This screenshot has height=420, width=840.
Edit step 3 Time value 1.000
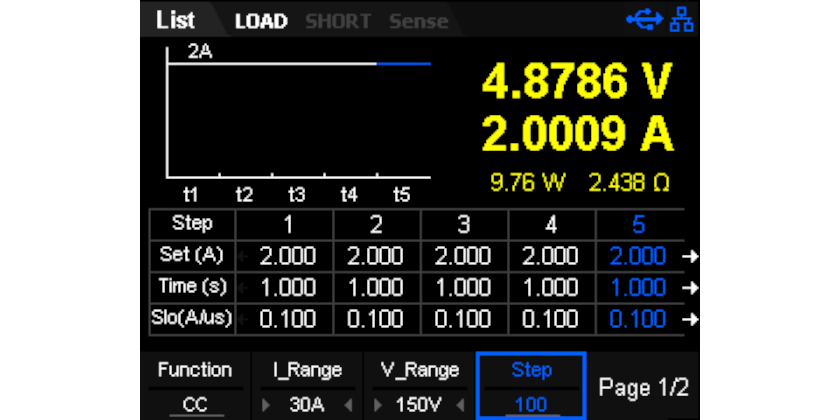coord(463,288)
